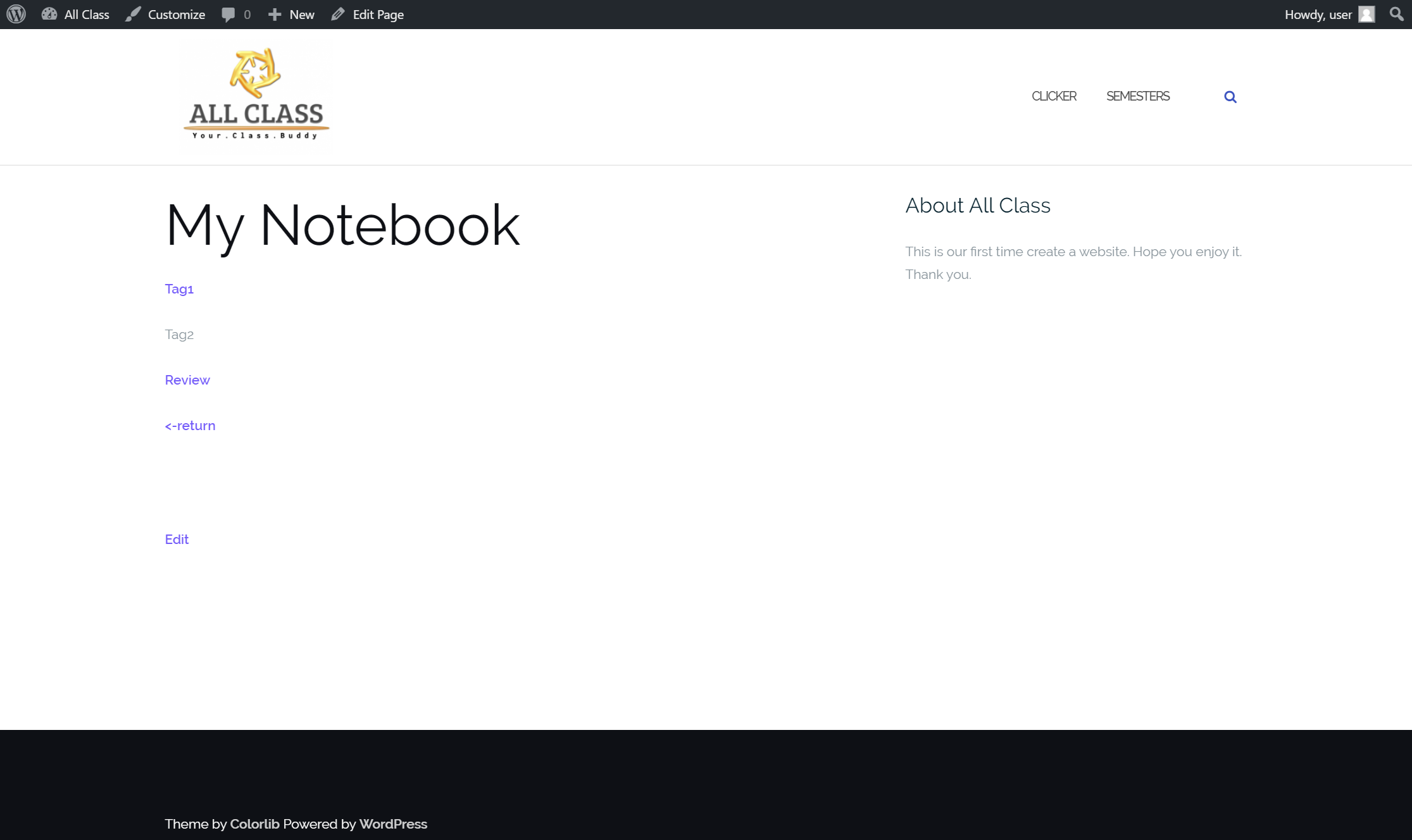The height and width of the screenshot is (840, 1412).
Task: Open the Tag1 link
Action: point(179,289)
